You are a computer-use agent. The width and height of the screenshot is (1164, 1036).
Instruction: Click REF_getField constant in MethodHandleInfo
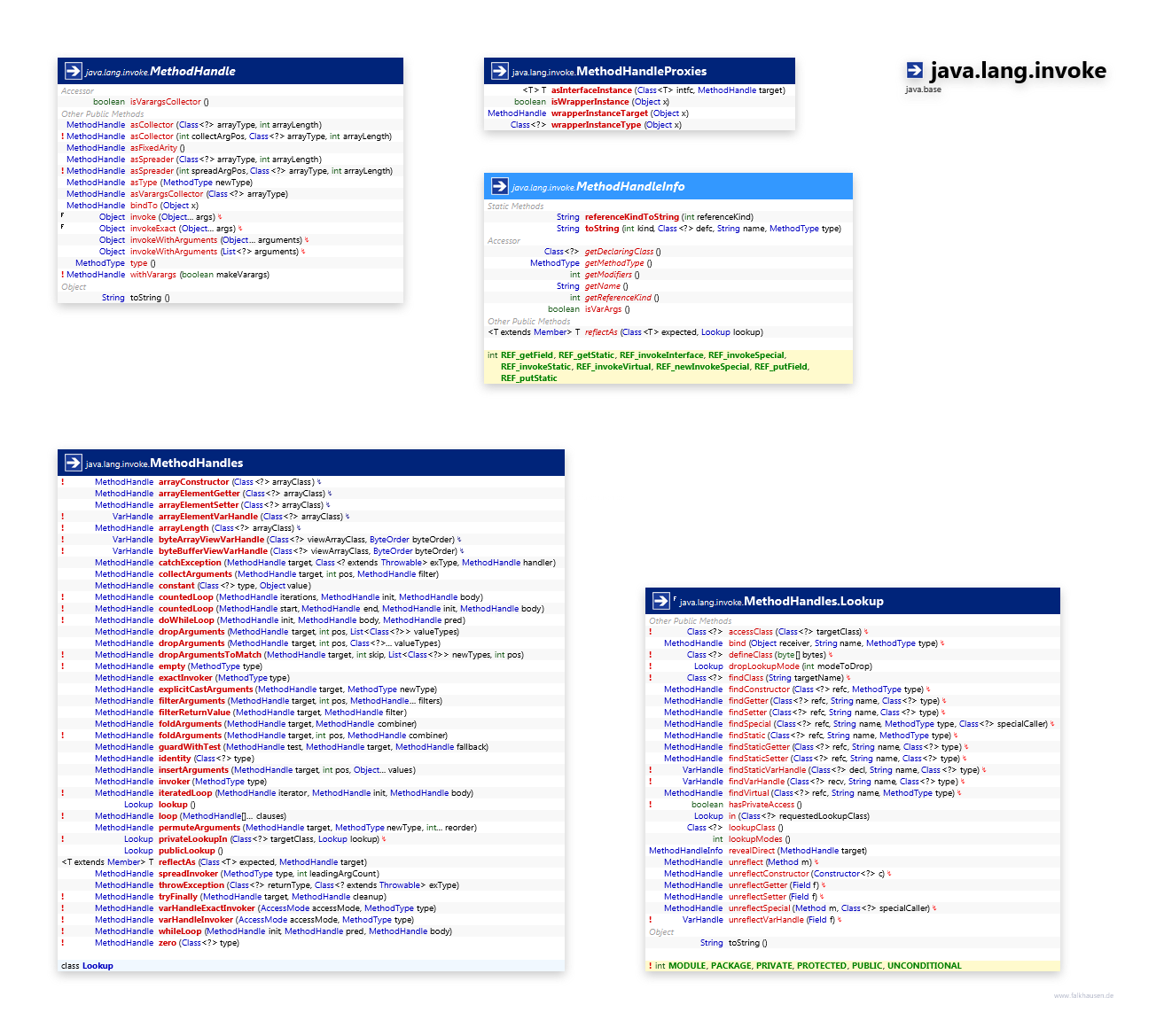(527, 355)
